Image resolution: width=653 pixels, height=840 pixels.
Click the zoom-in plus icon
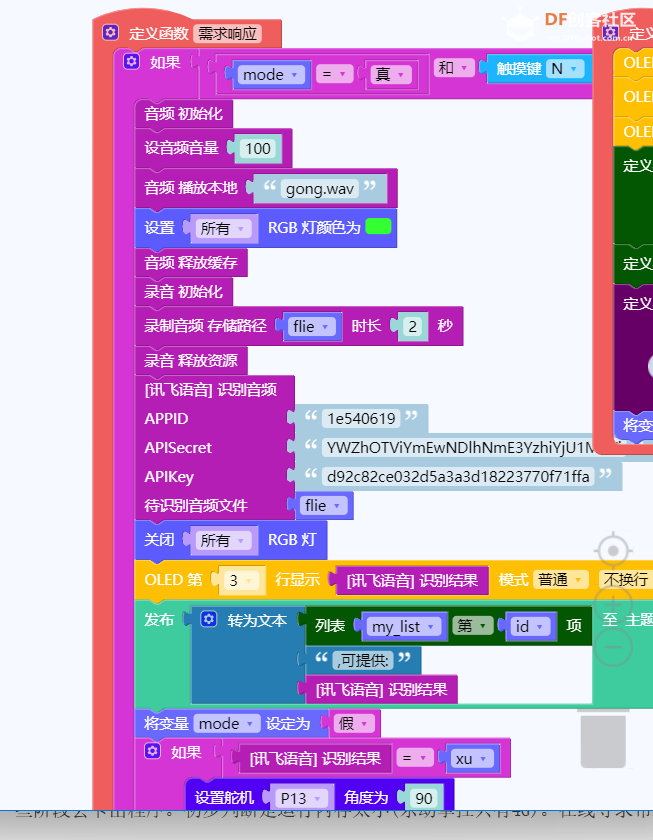coord(613,602)
